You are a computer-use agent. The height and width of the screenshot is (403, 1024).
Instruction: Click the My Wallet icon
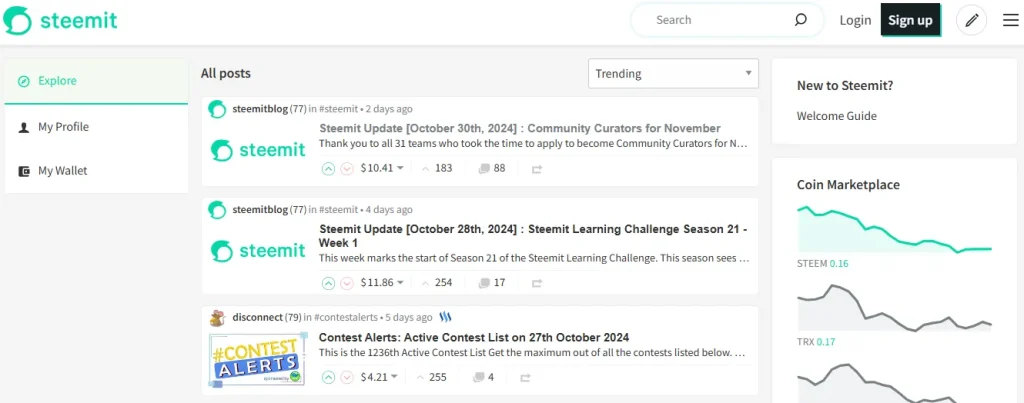coord(24,171)
